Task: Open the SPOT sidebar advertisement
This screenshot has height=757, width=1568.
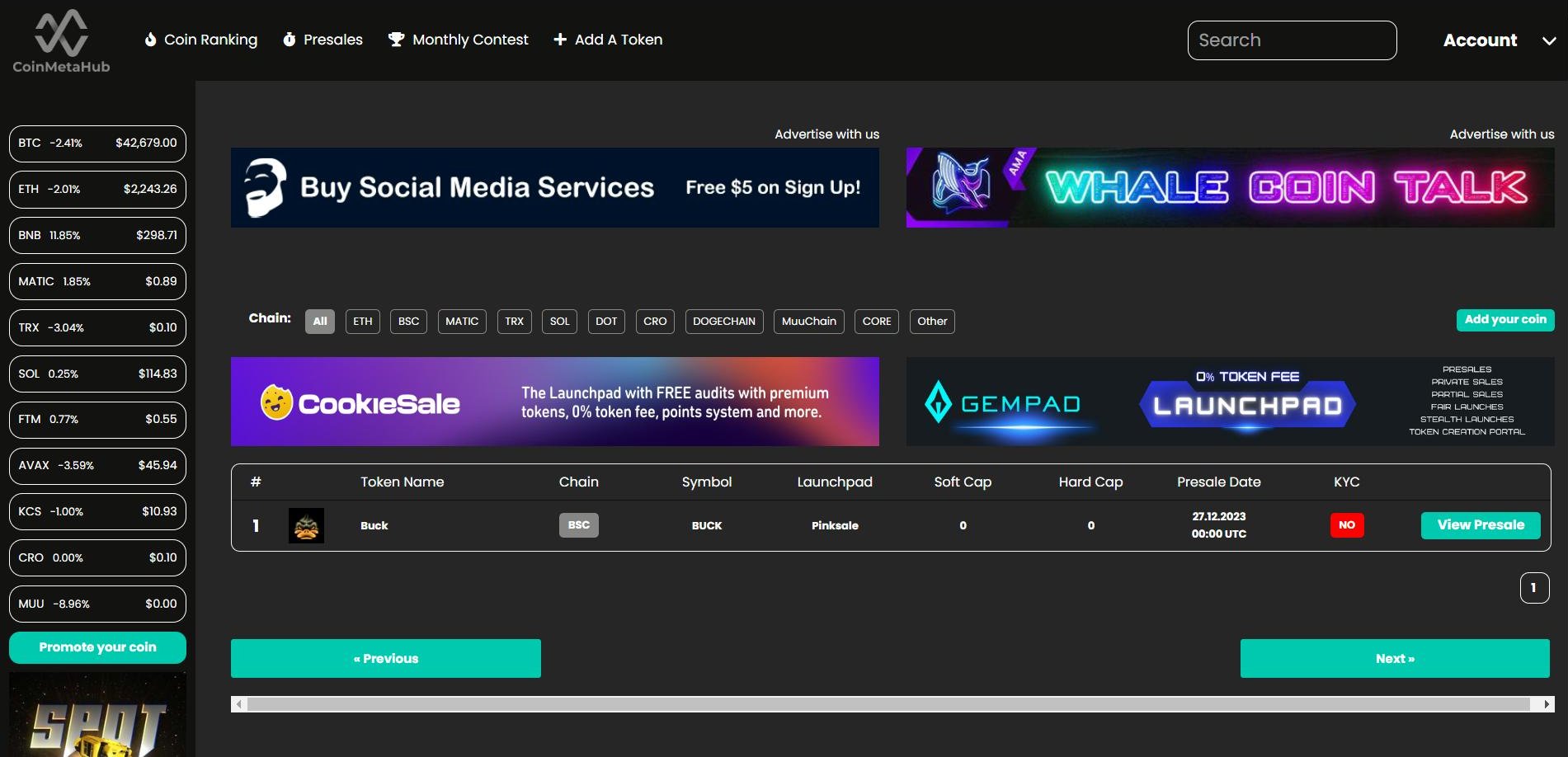Action: coord(97,714)
